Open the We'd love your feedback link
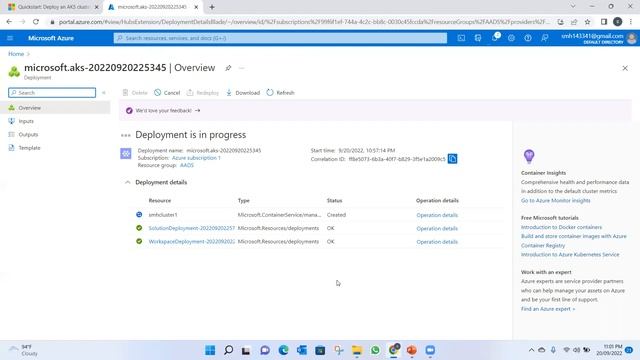 [x=168, y=111]
